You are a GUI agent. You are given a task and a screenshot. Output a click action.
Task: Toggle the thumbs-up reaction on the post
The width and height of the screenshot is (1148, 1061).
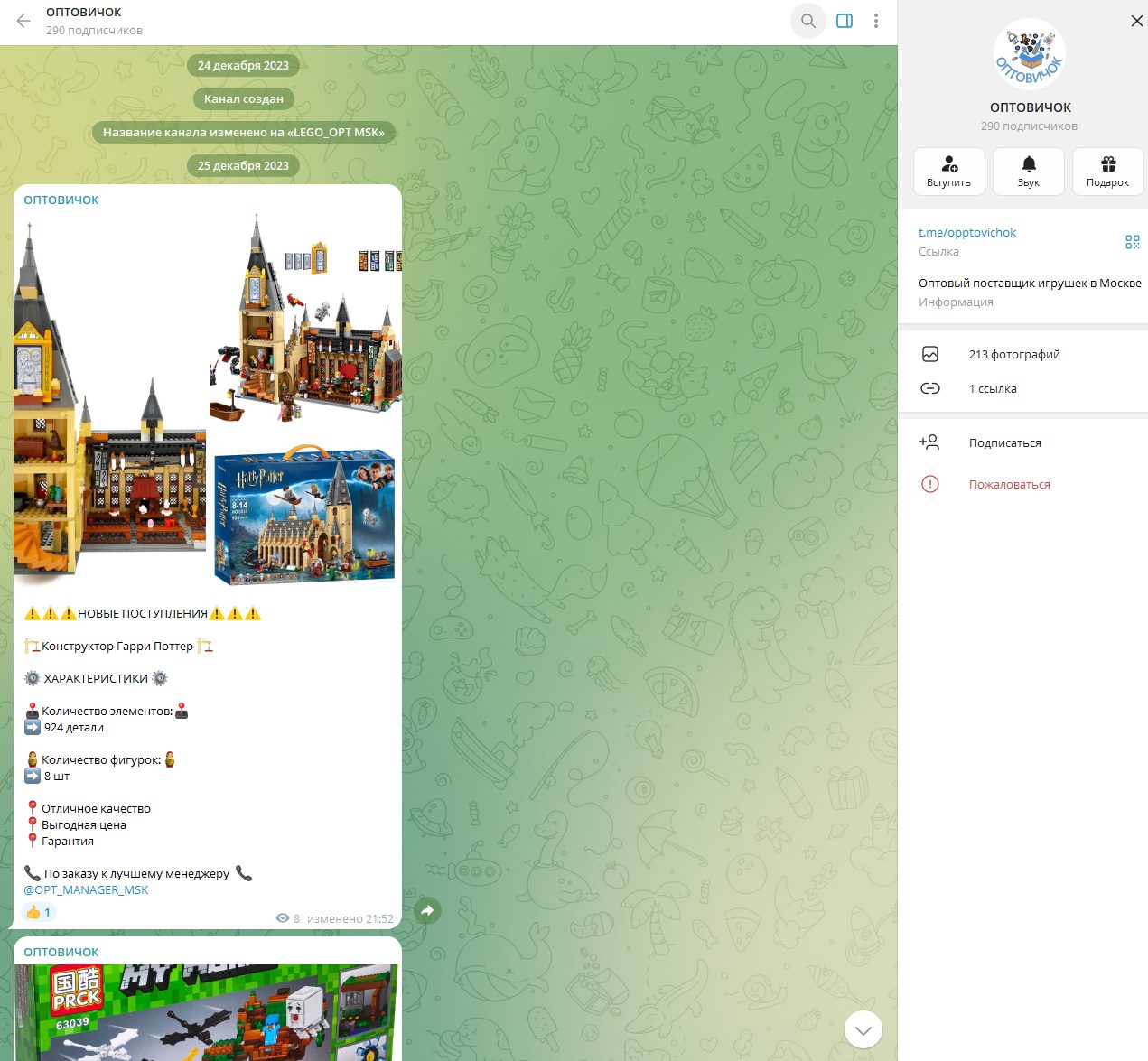click(x=38, y=912)
